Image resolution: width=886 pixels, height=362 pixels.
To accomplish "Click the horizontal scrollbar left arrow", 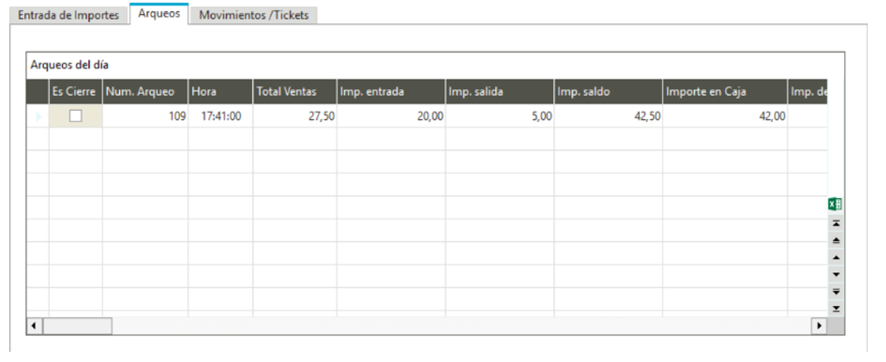I will click(35, 326).
